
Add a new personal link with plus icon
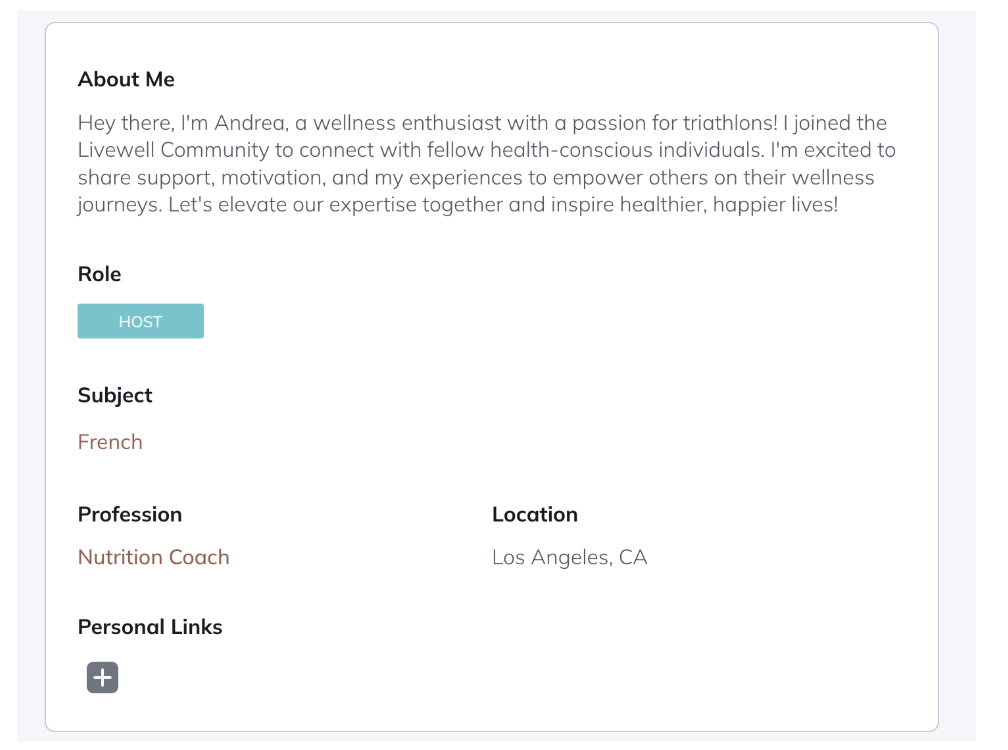[102, 678]
